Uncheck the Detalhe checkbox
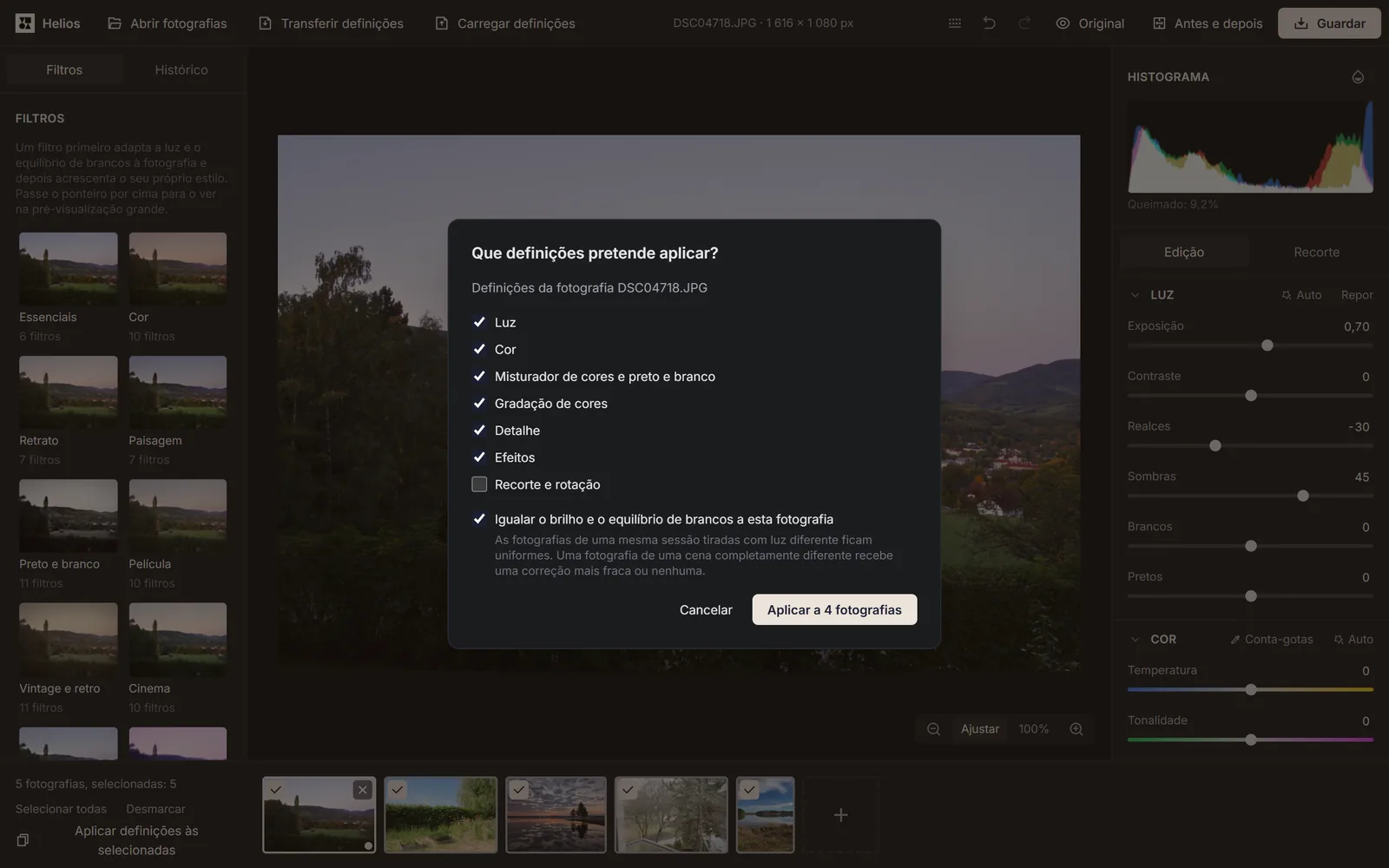 pyautogui.click(x=479, y=430)
